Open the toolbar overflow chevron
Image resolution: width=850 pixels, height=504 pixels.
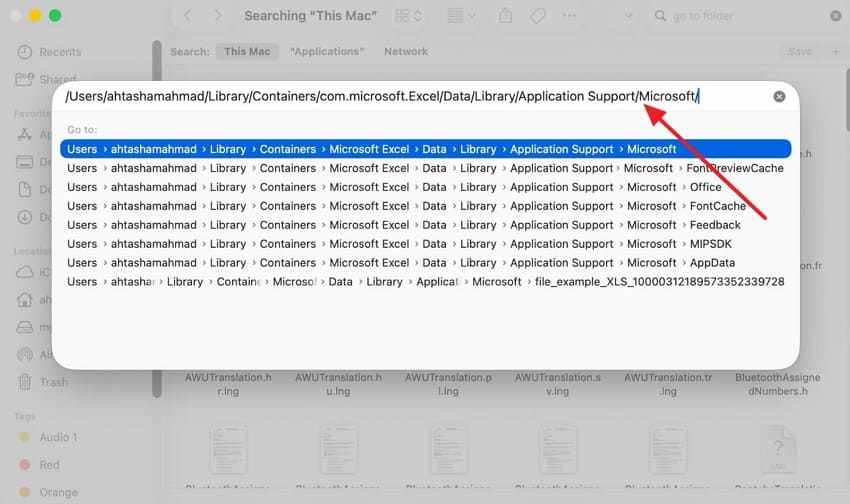(628, 16)
